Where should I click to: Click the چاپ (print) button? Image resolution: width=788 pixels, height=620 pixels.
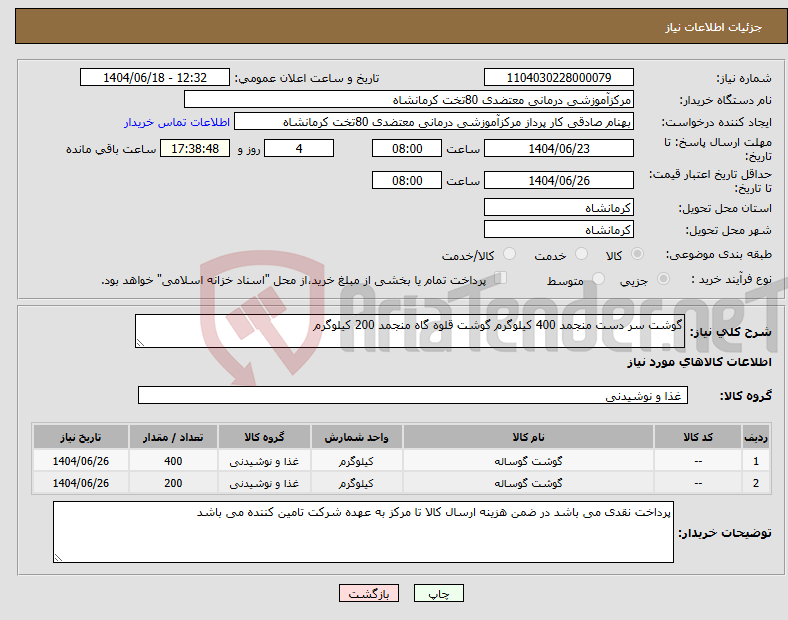point(438,593)
